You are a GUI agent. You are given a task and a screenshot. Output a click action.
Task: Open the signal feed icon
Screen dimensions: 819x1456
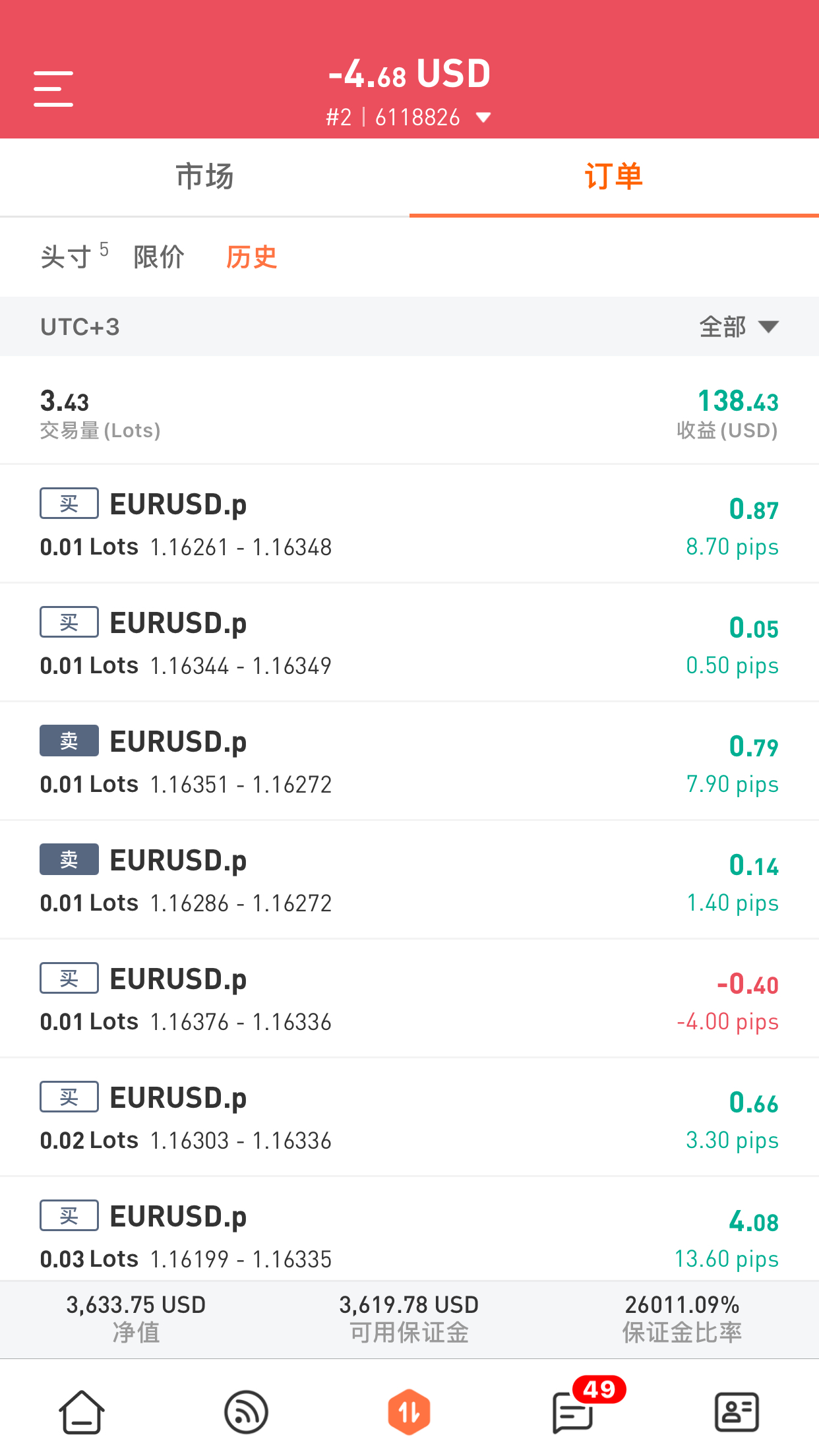pyautogui.click(x=246, y=1412)
